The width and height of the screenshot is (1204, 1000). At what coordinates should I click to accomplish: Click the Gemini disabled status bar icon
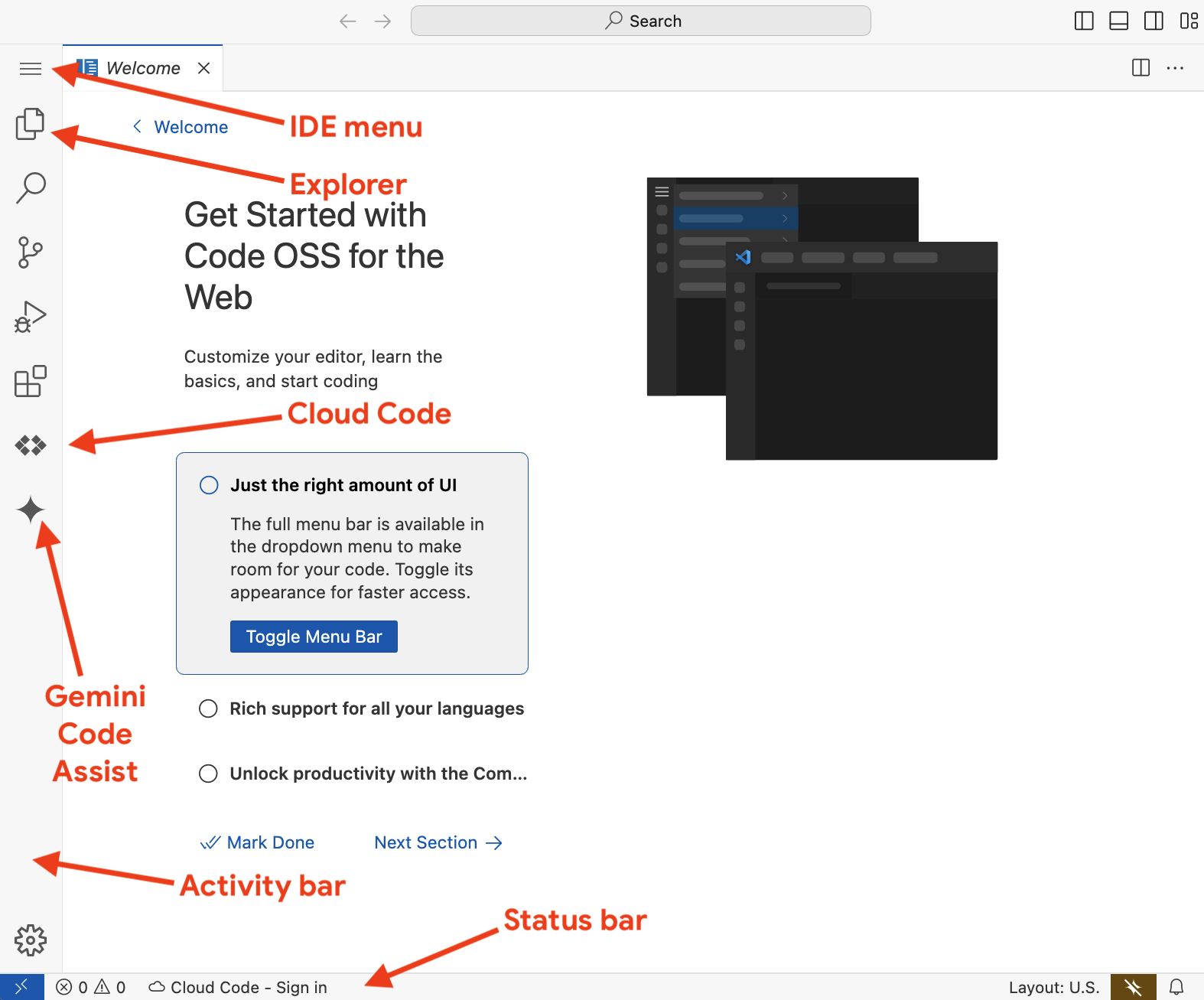pyautogui.click(x=1134, y=987)
